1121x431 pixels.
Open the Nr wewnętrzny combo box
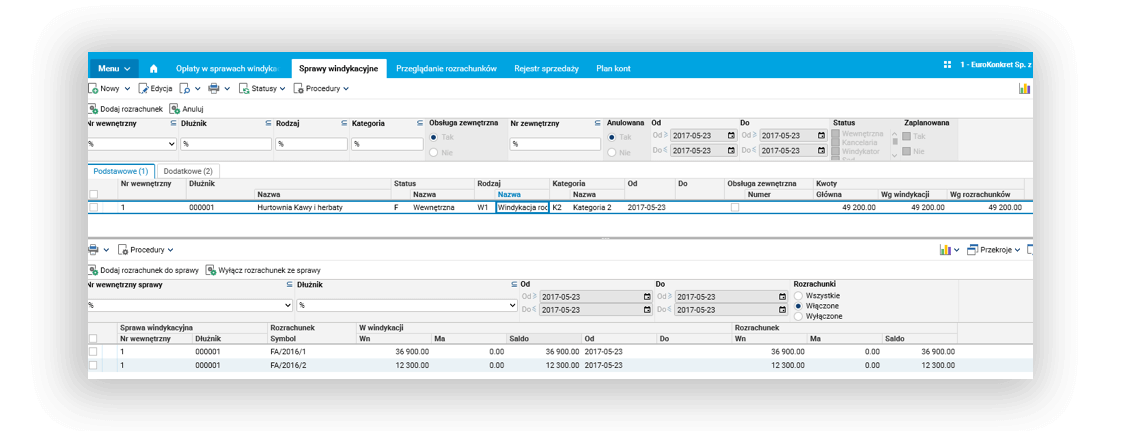[x=132, y=144]
